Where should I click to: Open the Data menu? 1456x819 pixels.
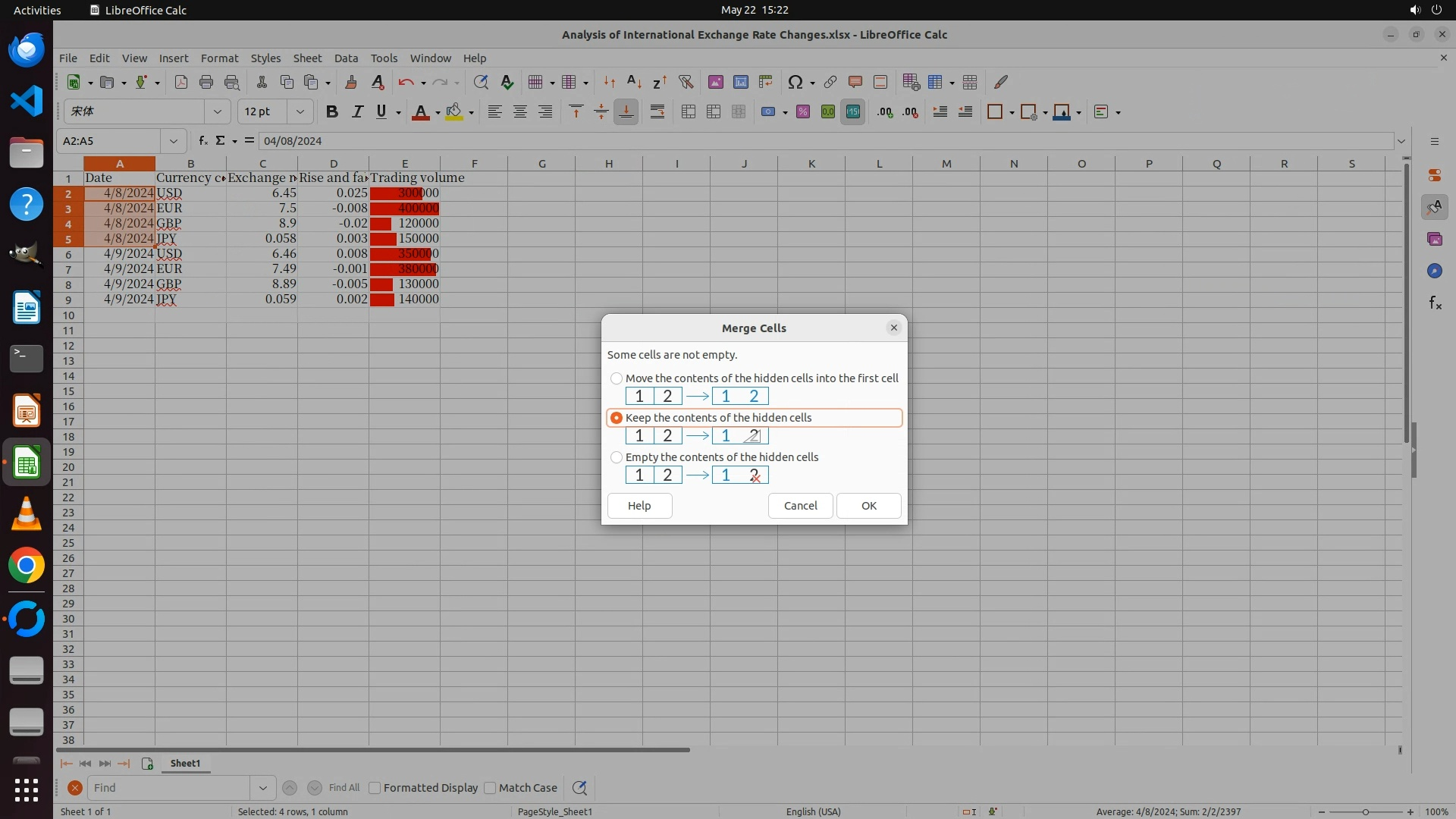[346, 58]
